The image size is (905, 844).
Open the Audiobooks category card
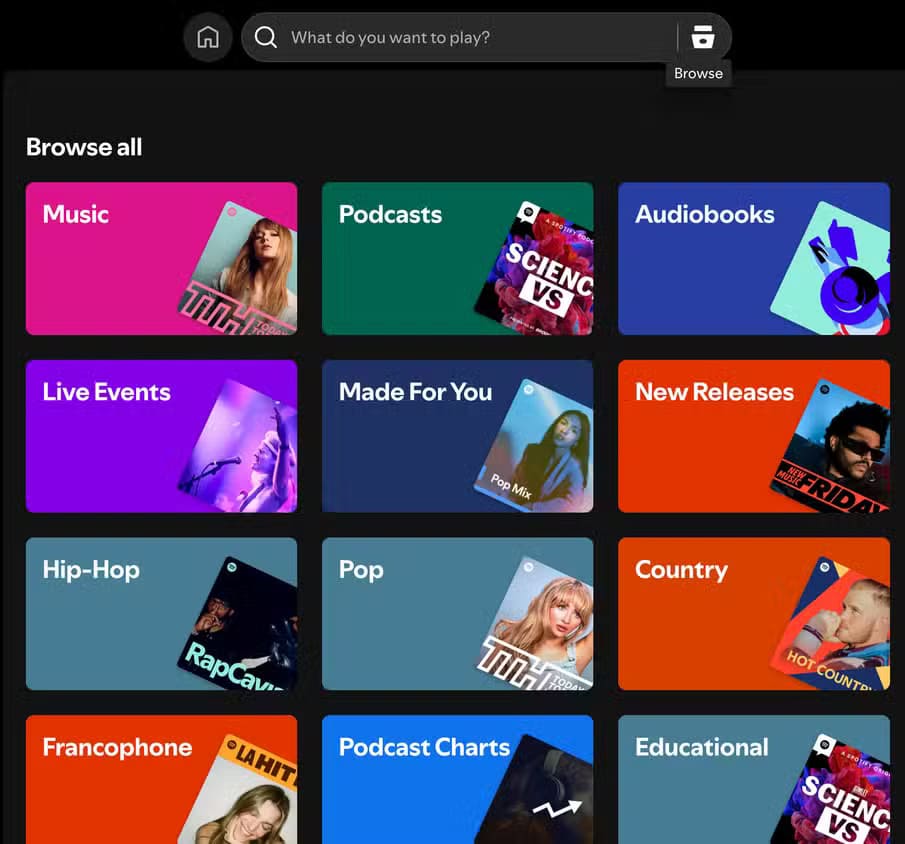754,259
